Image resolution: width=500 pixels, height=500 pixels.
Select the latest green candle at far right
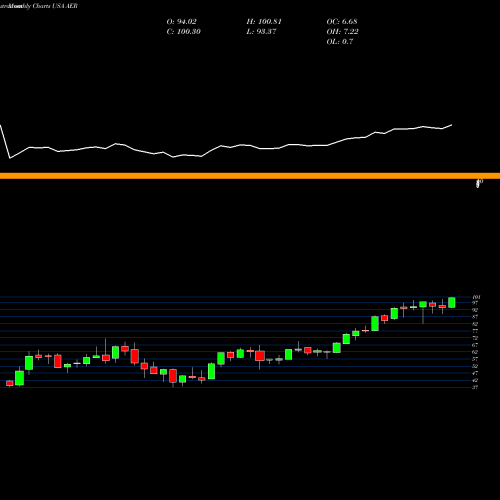click(x=452, y=302)
